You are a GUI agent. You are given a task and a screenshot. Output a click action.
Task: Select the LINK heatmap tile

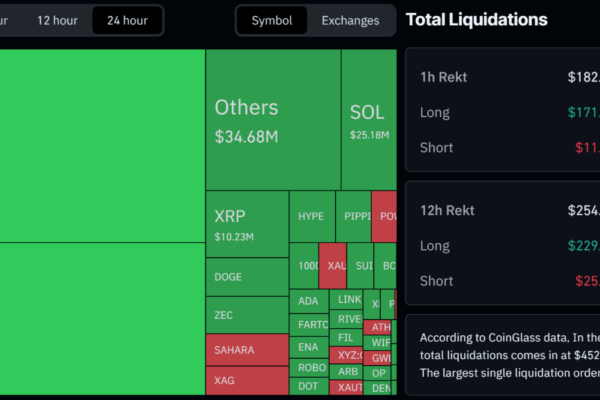[x=349, y=299]
